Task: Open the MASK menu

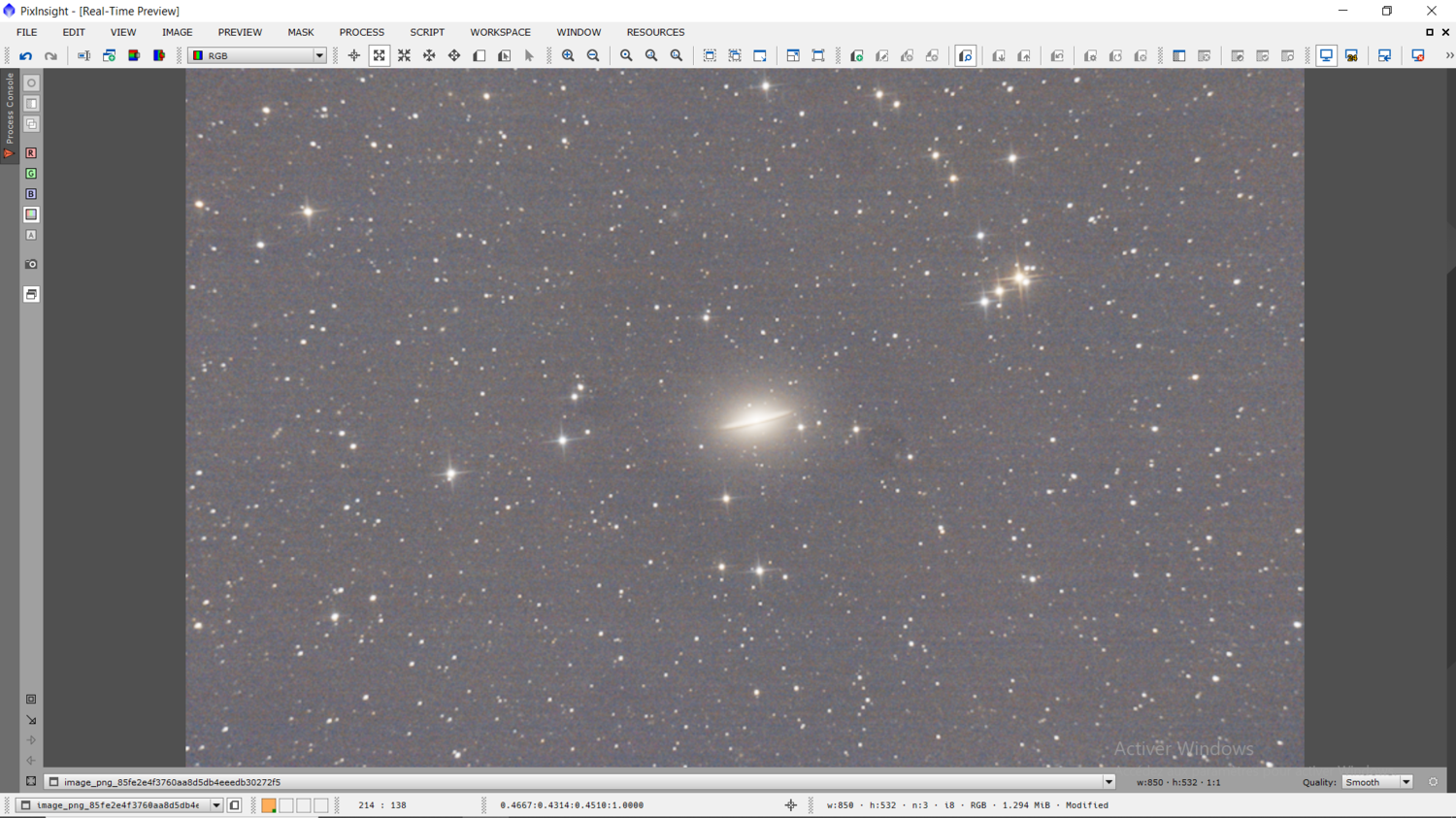Action: click(301, 32)
